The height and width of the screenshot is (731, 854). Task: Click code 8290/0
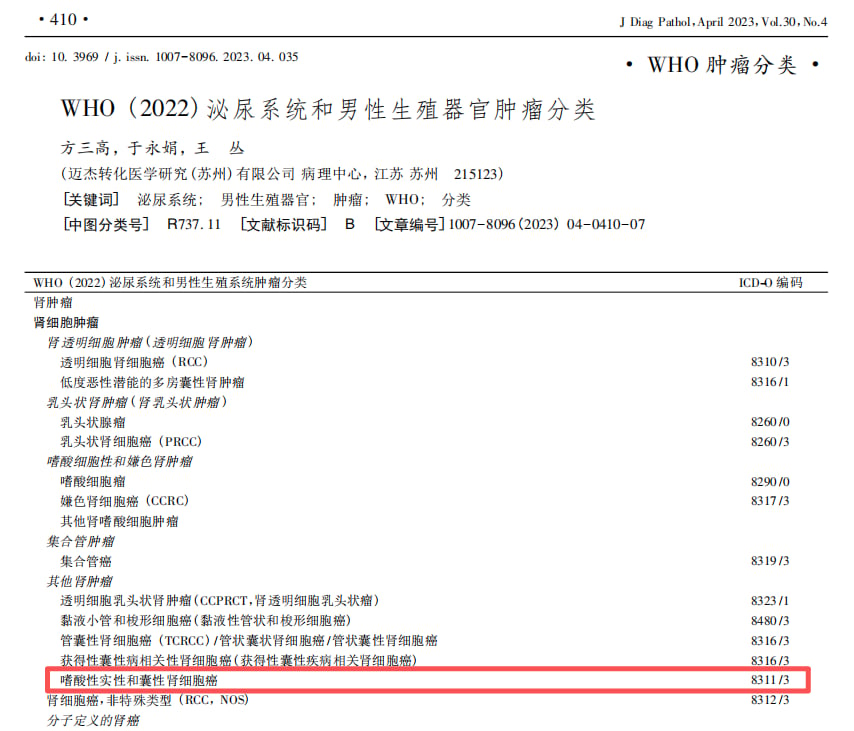770,482
